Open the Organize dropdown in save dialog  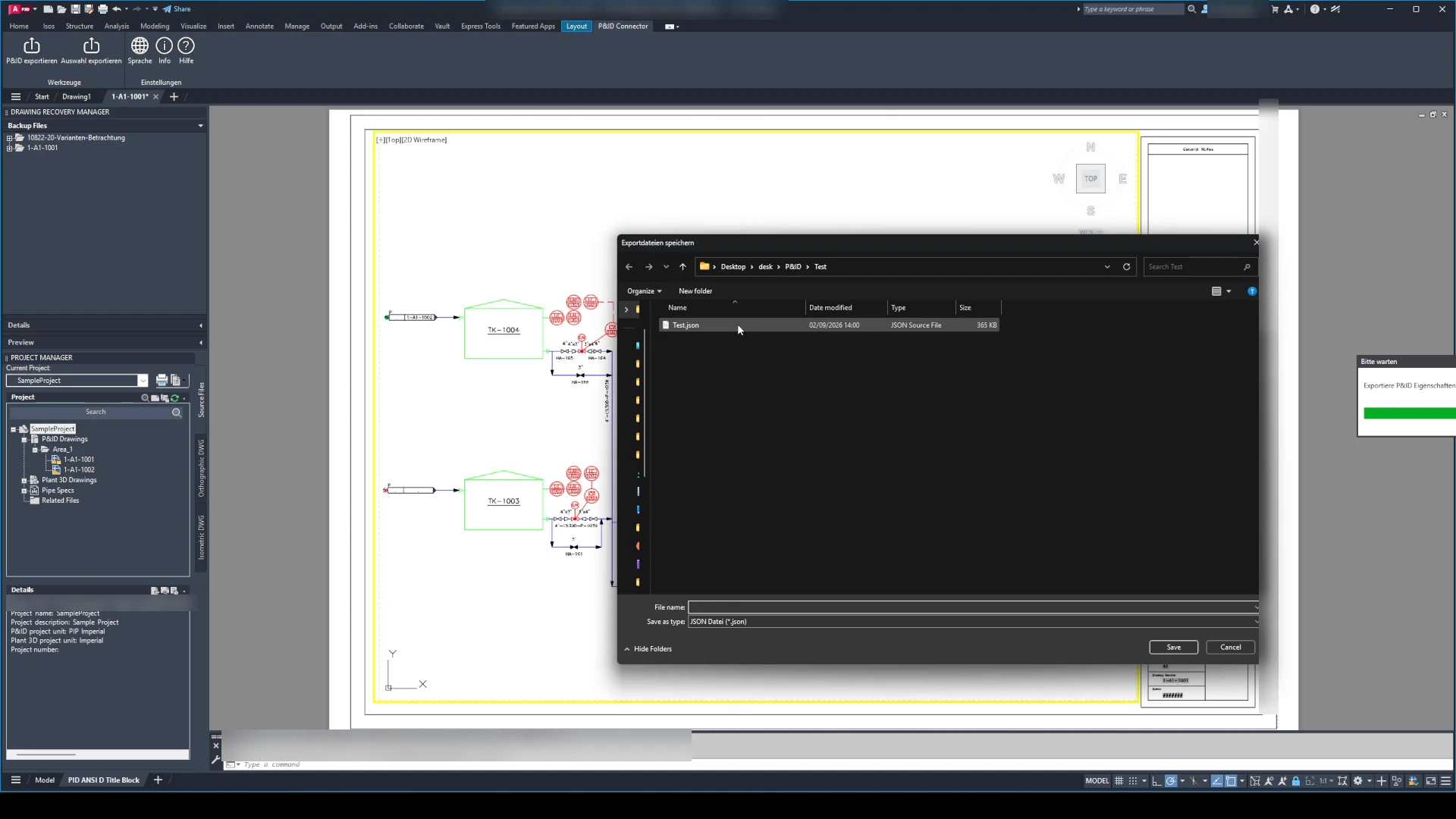pos(644,291)
